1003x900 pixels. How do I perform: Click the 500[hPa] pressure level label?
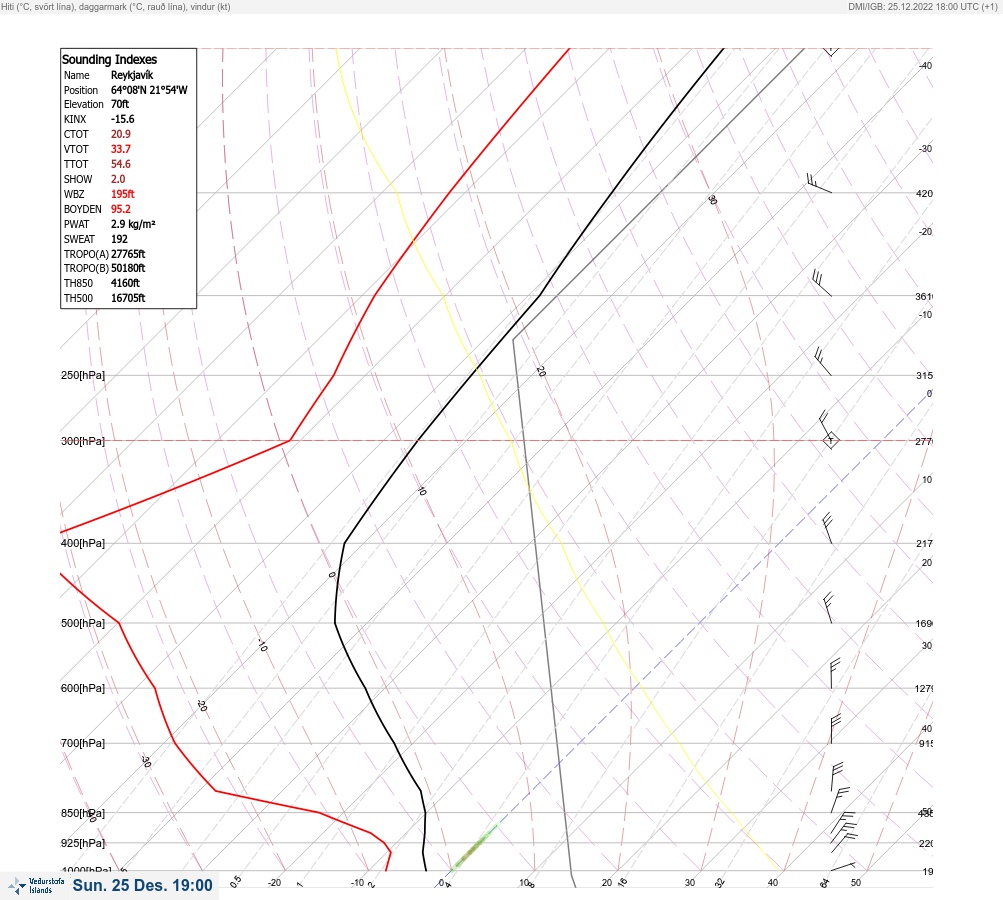[83, 623]
